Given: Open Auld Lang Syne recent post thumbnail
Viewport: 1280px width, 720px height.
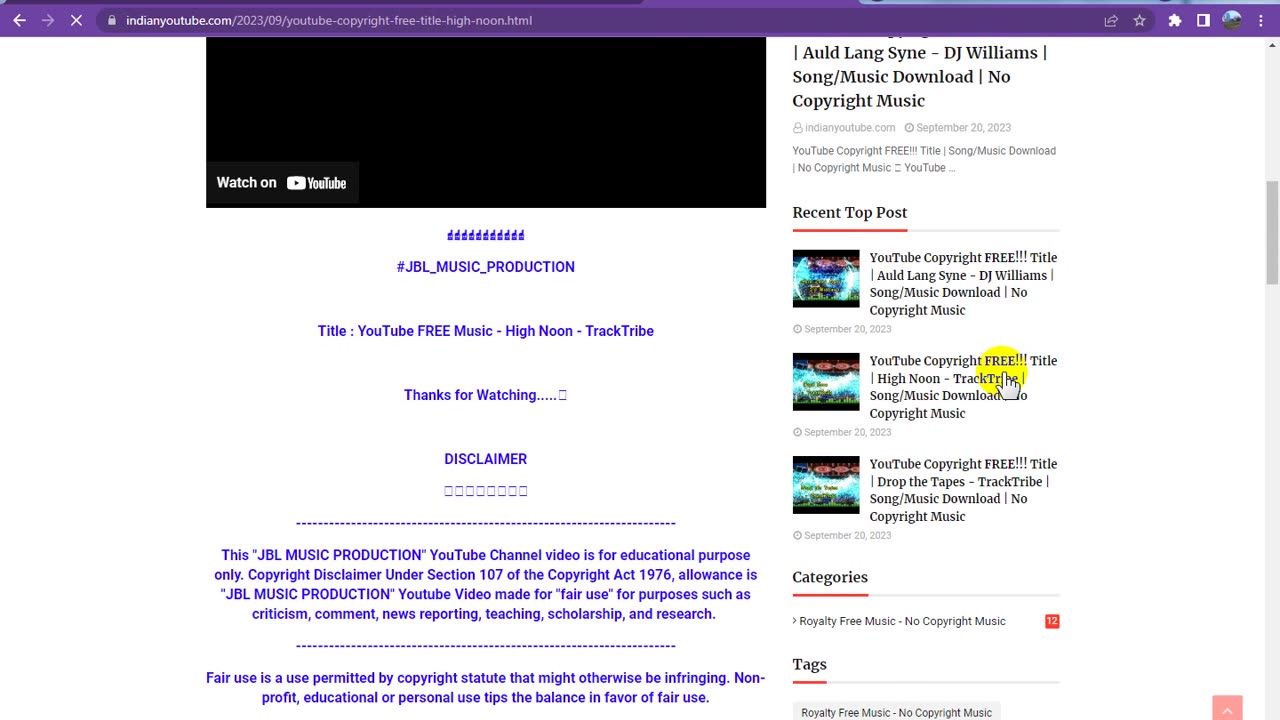Looking at the screenshot, I should click(x=826, y=278).
